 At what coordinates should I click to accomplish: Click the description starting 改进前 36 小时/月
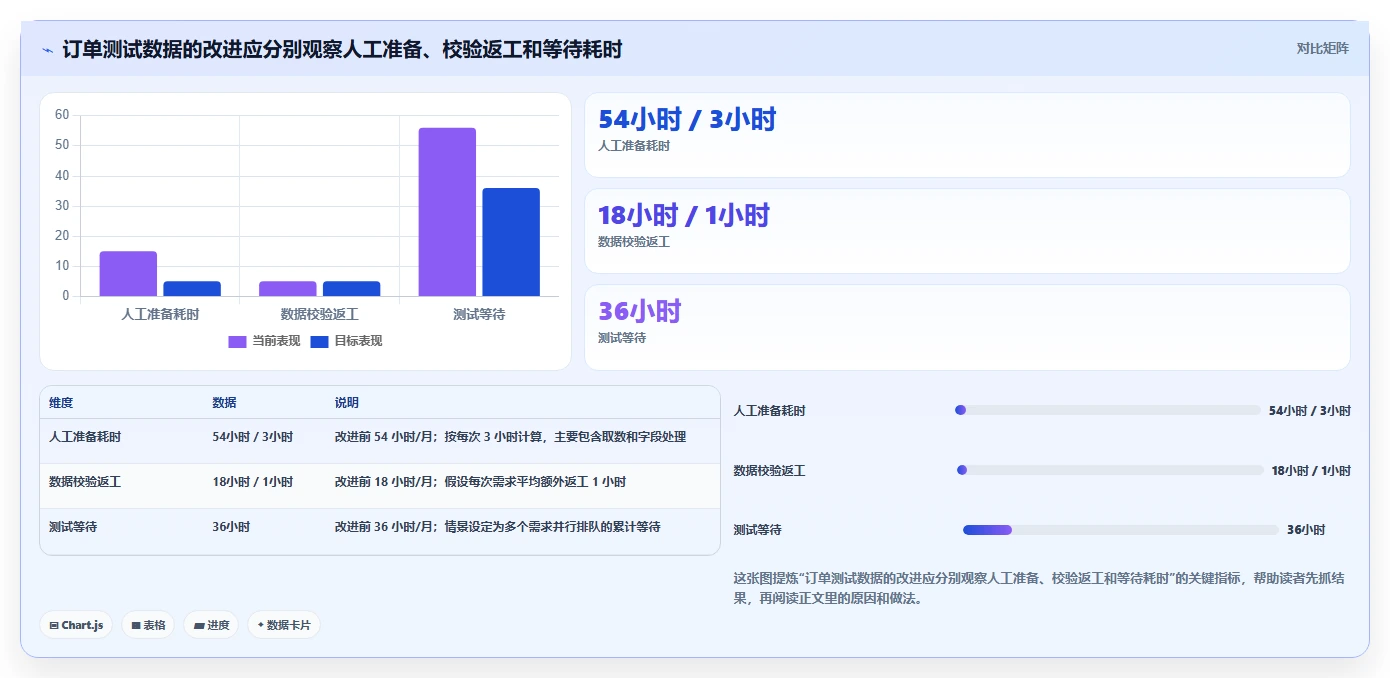click(x=497, y=526)
